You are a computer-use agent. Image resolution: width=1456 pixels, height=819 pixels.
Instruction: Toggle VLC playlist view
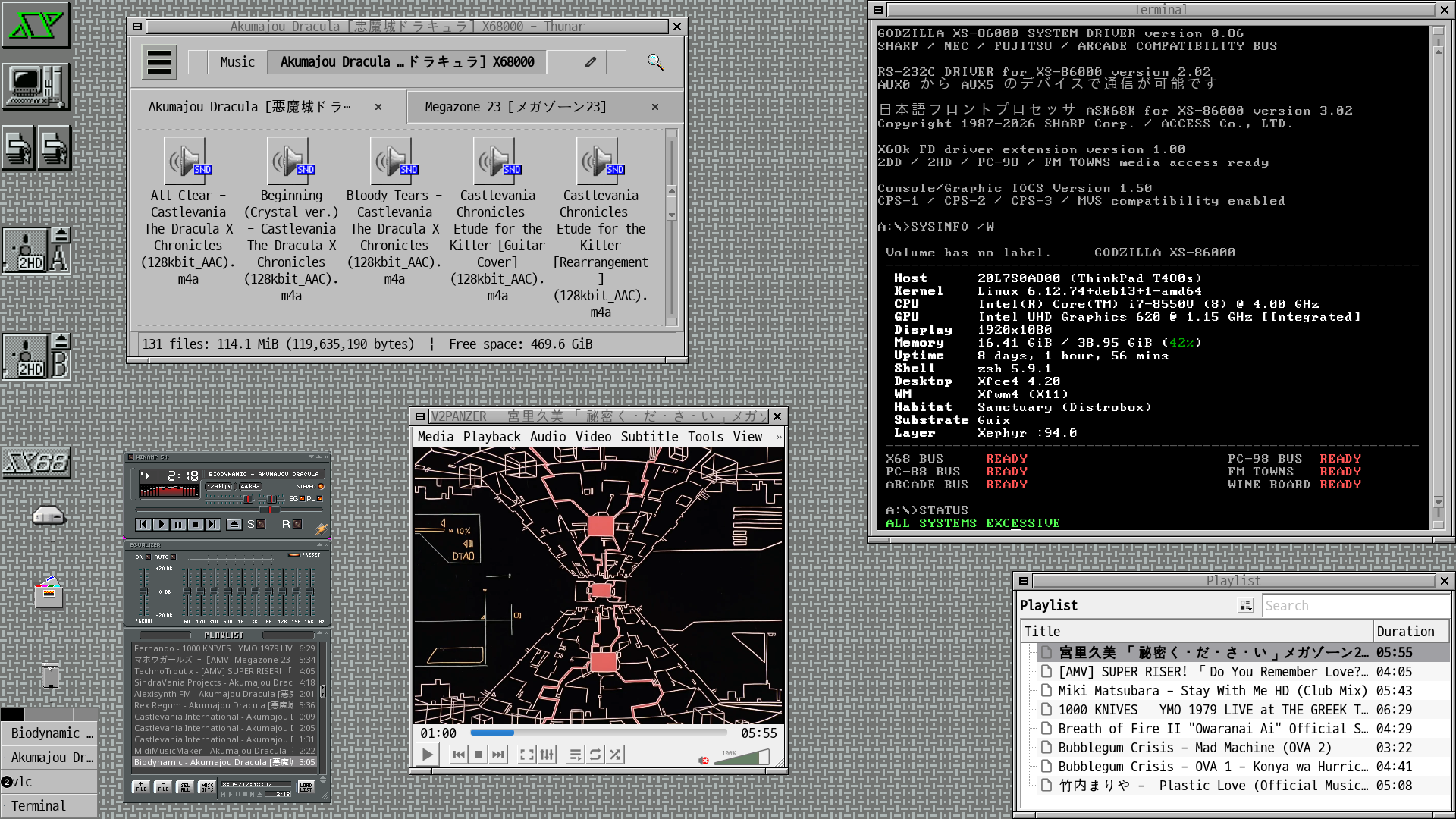coord(576,755)
